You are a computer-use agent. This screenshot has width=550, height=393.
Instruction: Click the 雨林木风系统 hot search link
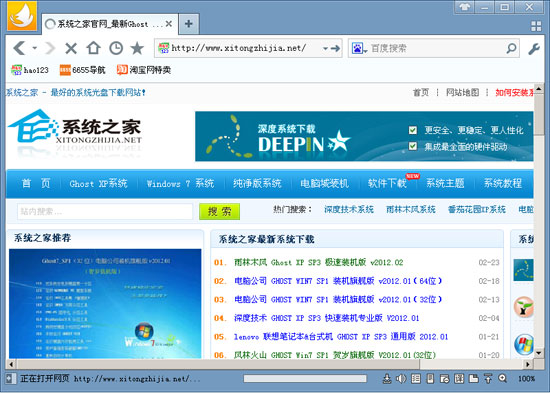pyautogui.click(x=411, y=209)
